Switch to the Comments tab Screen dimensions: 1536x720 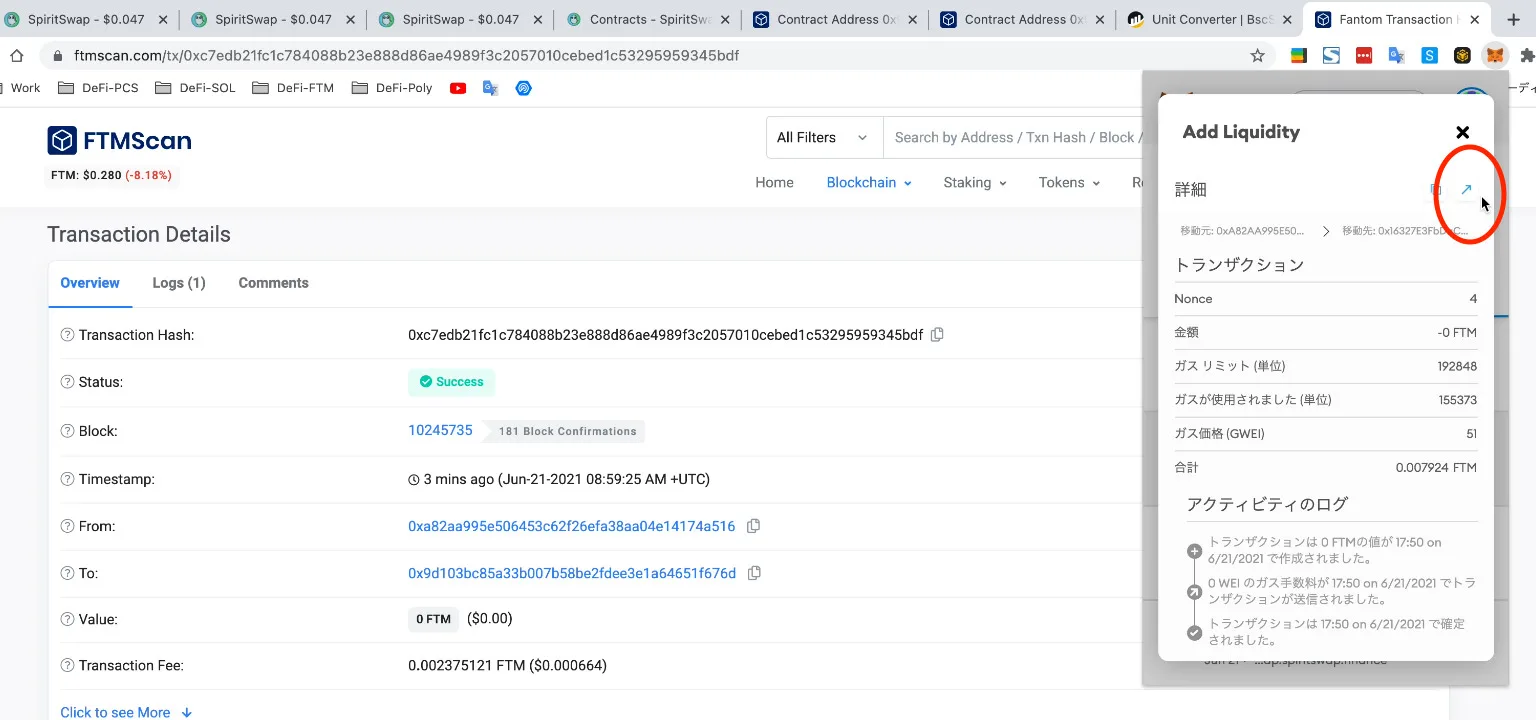click(273, 283)
